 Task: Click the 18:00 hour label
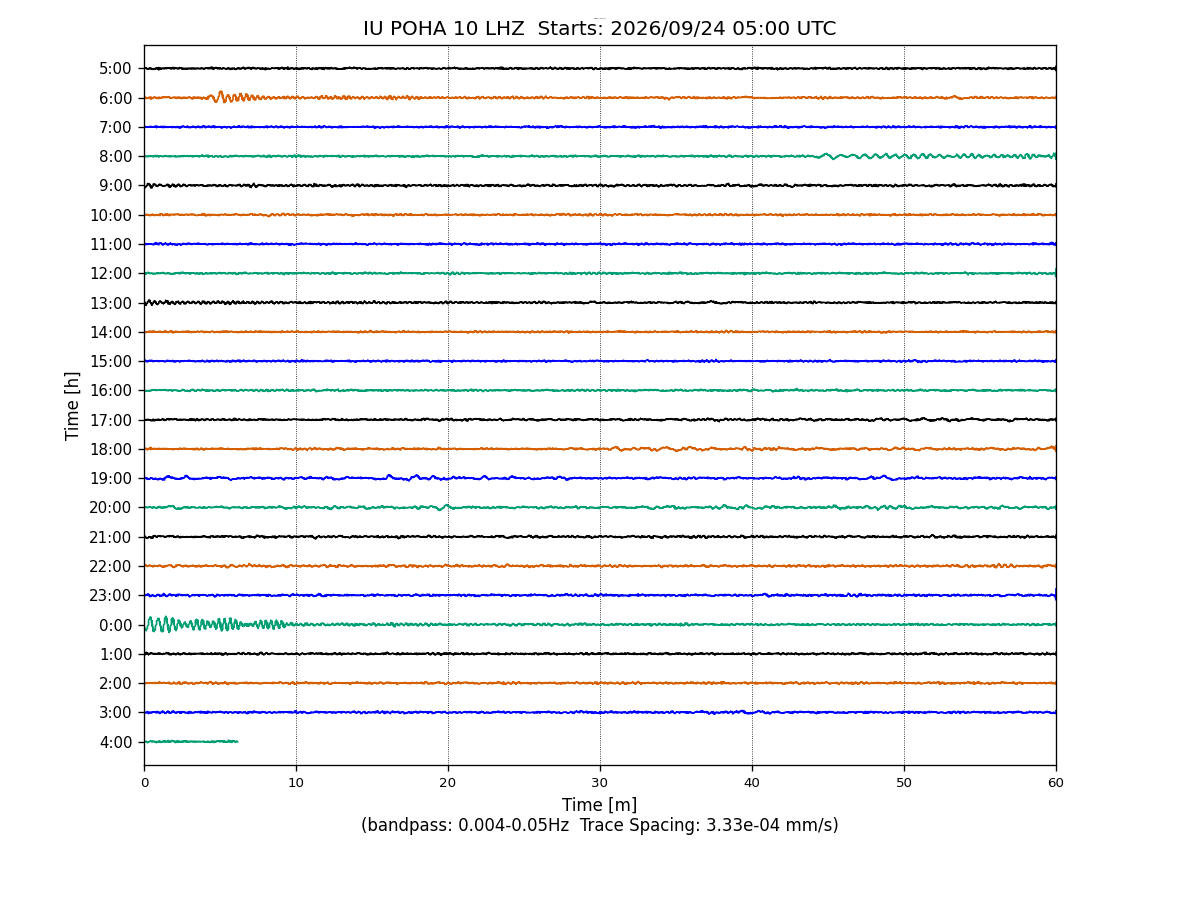click(111, 449)
